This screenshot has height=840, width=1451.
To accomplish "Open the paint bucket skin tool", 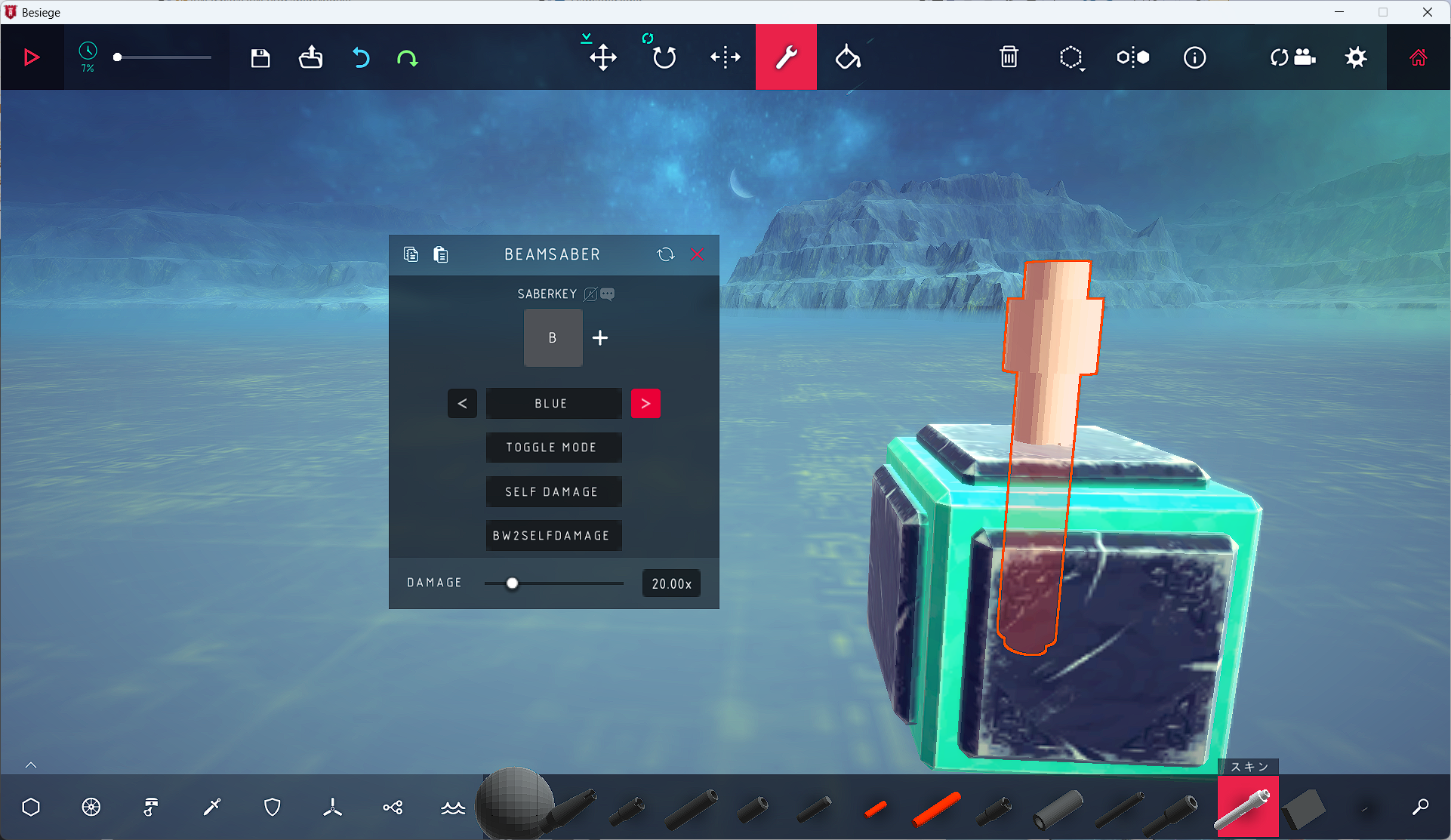I will 848,57.
